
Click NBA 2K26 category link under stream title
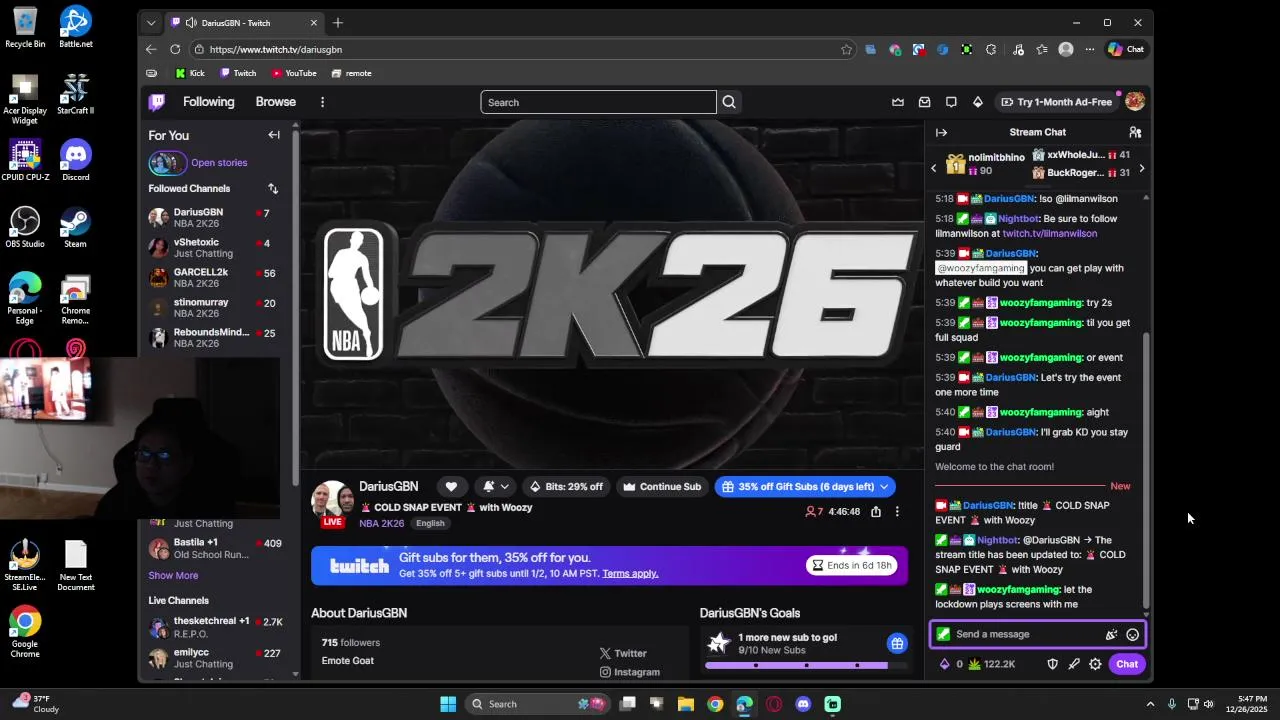coord(382,524)
